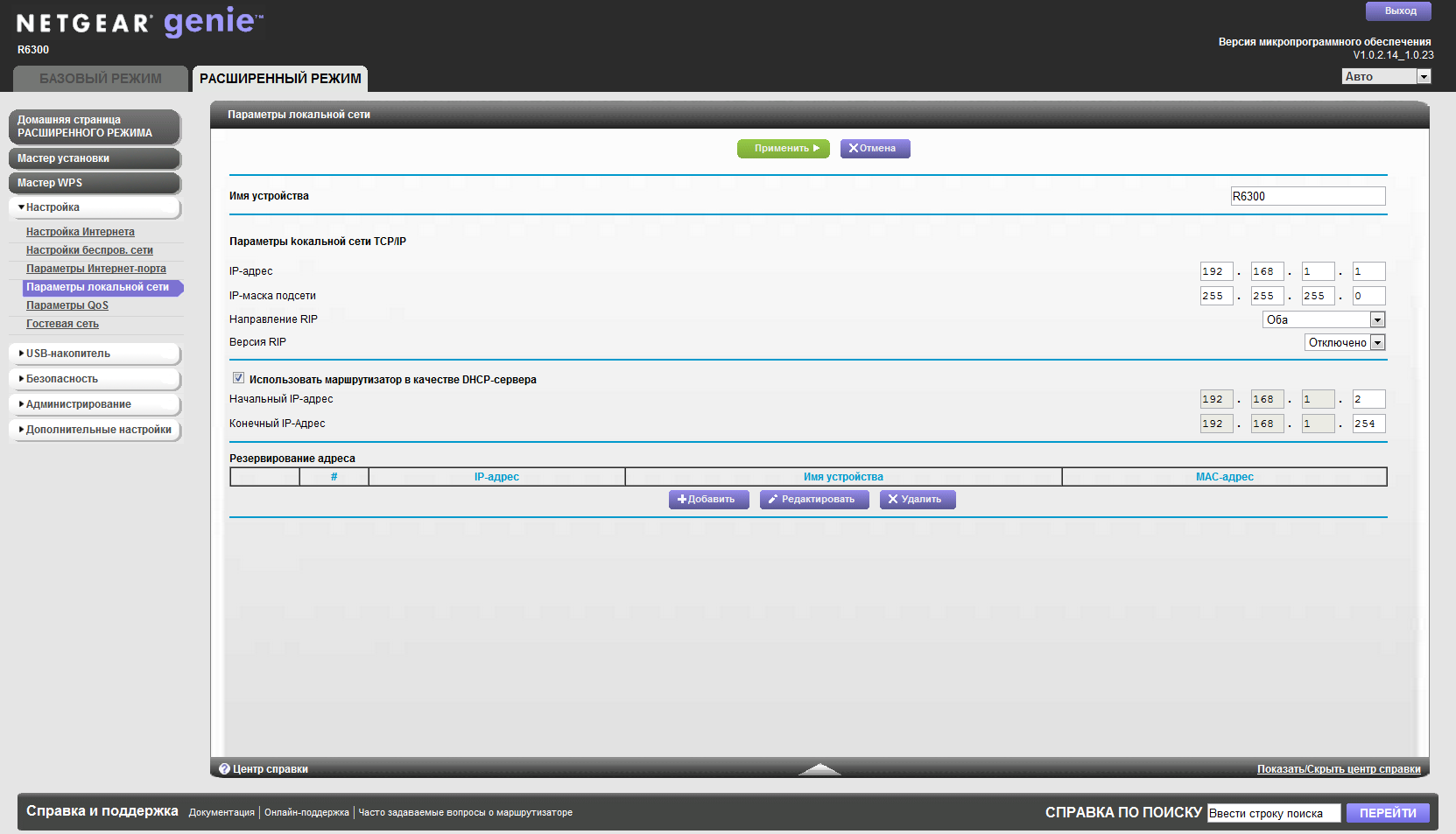Screen dimensions: 1456x834
Task: Click the NETGEAR genie logo
Action: coord(140,23)
